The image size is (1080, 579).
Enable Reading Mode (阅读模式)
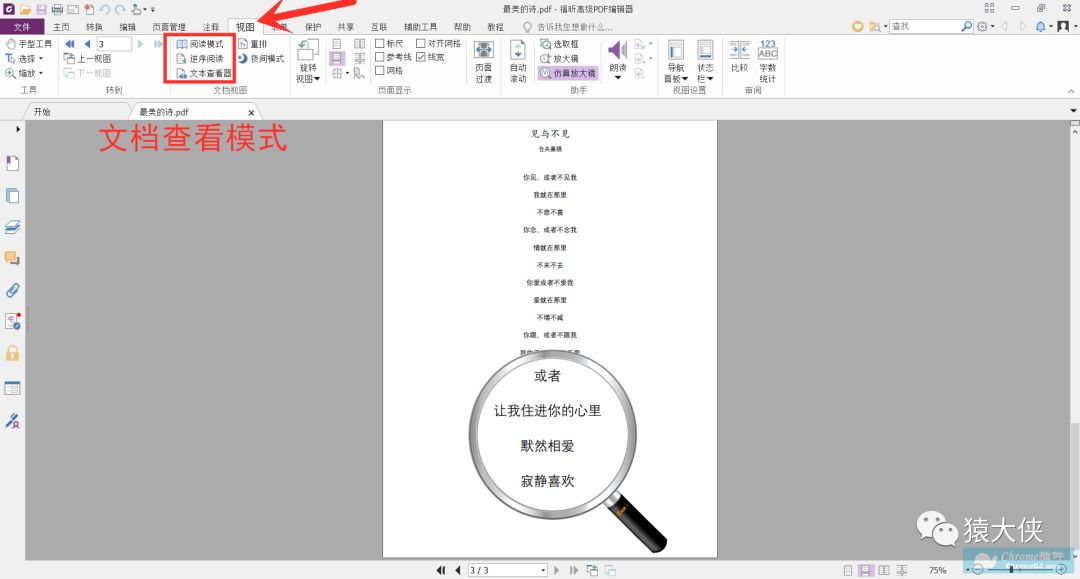click(200, 43)
